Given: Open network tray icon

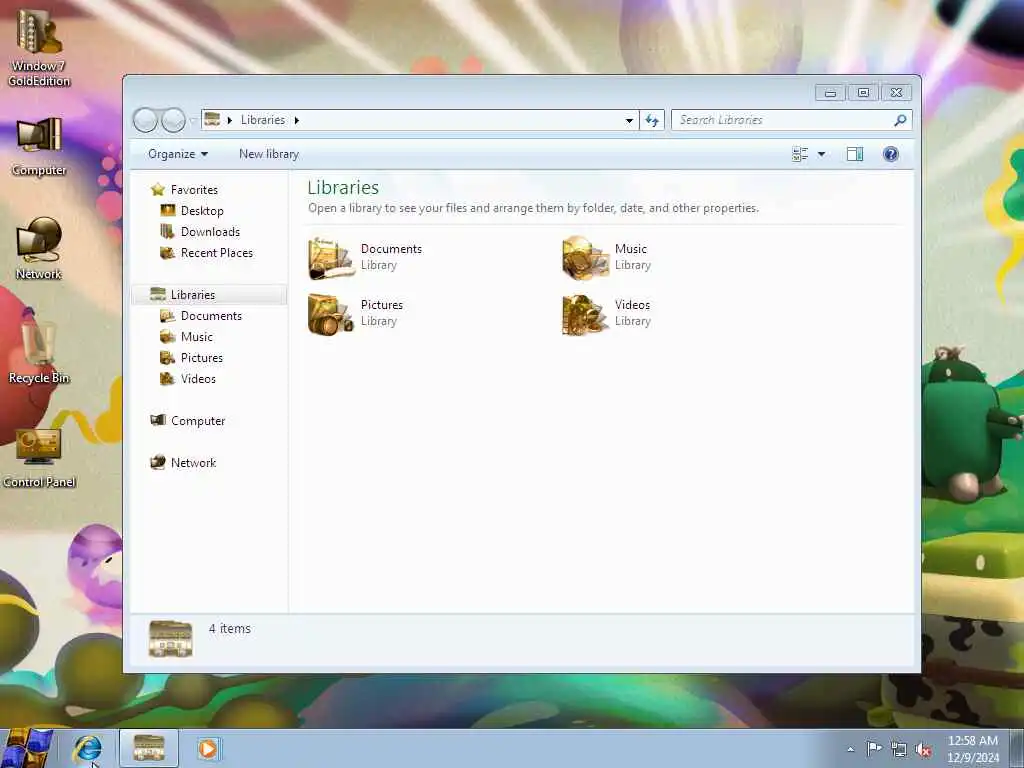Looking at the screenshot, I should (899, 750).
